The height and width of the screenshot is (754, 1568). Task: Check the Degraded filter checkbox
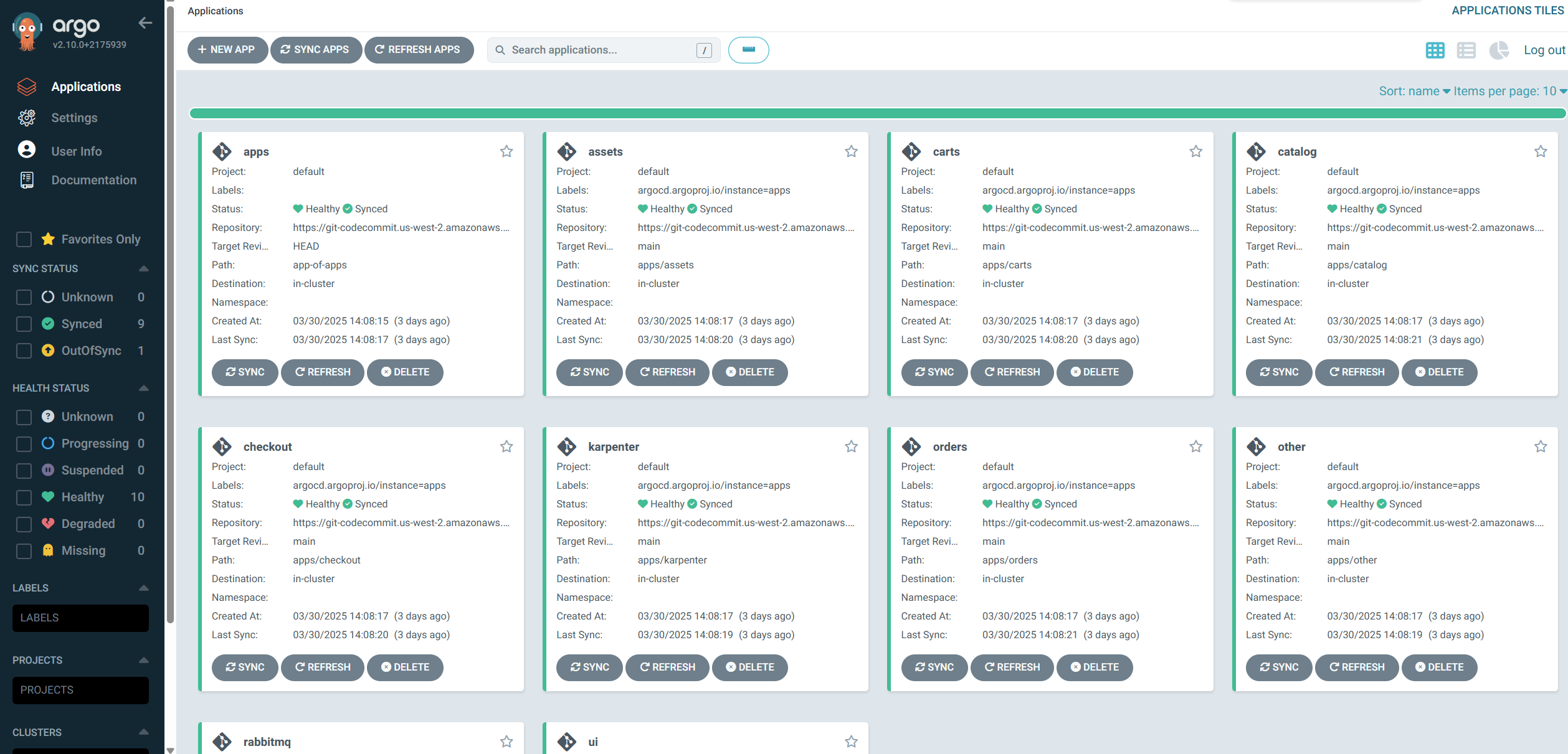pyautogui.click(x=24, y=524)
